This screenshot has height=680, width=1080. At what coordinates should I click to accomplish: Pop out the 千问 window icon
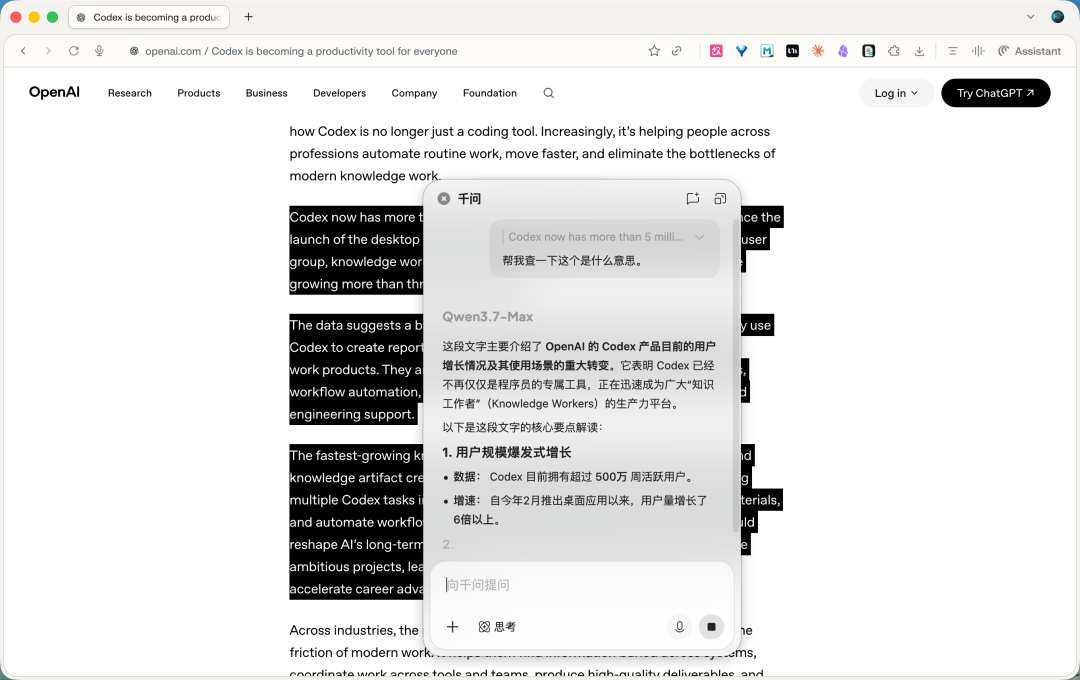720,198
